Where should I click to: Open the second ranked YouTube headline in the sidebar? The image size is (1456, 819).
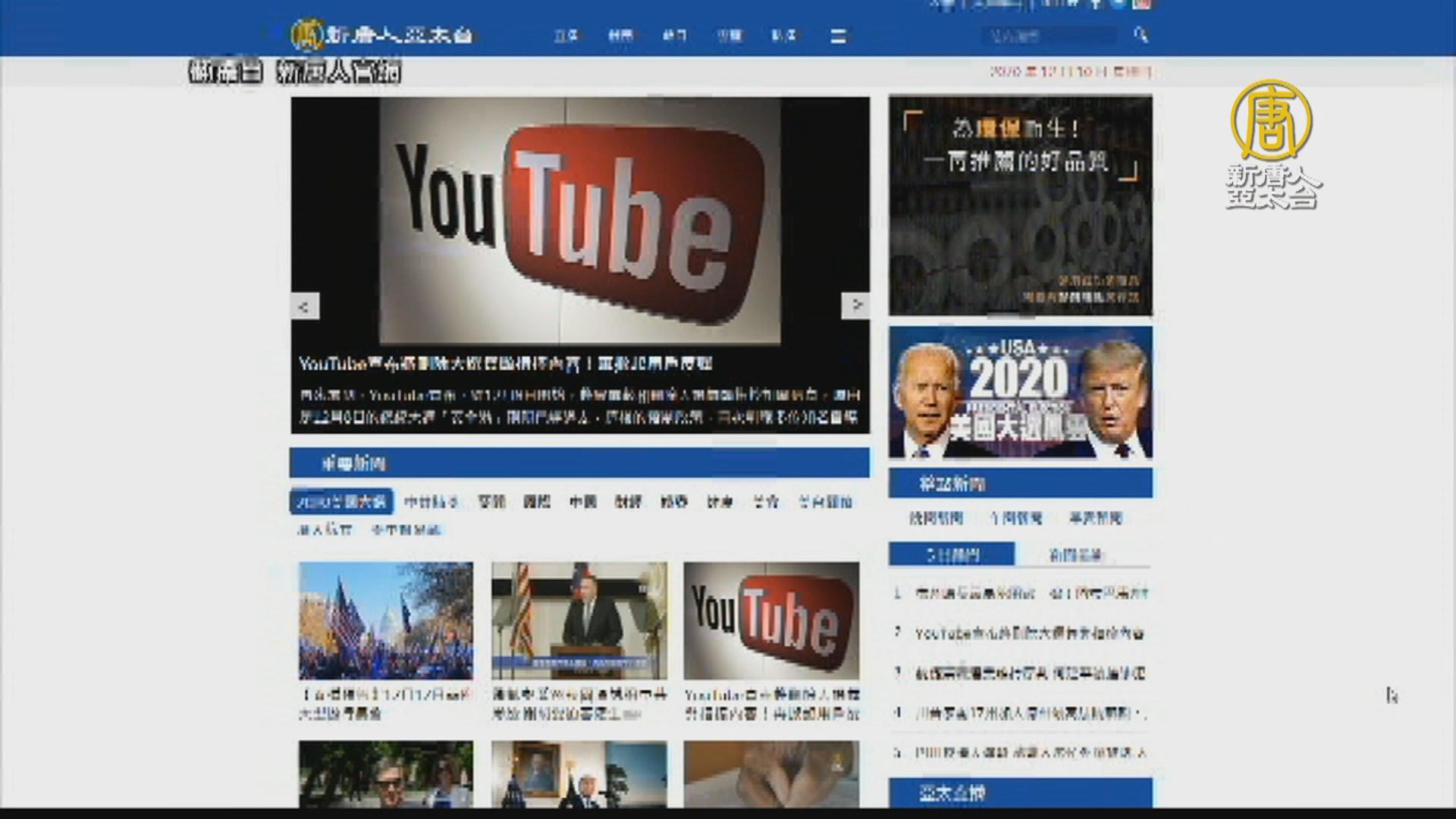click(1028, 634)
